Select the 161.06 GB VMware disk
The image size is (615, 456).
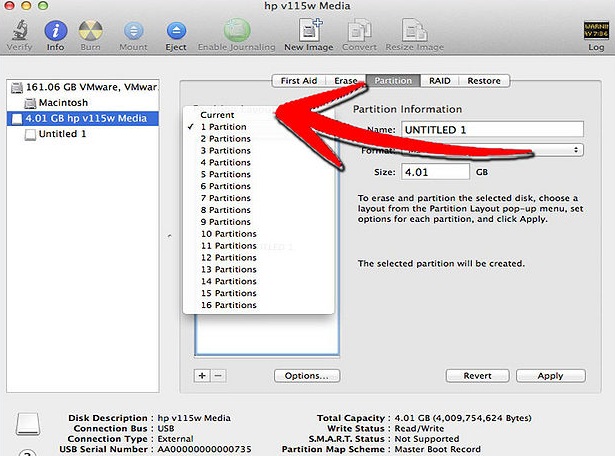tap(83, 87)
